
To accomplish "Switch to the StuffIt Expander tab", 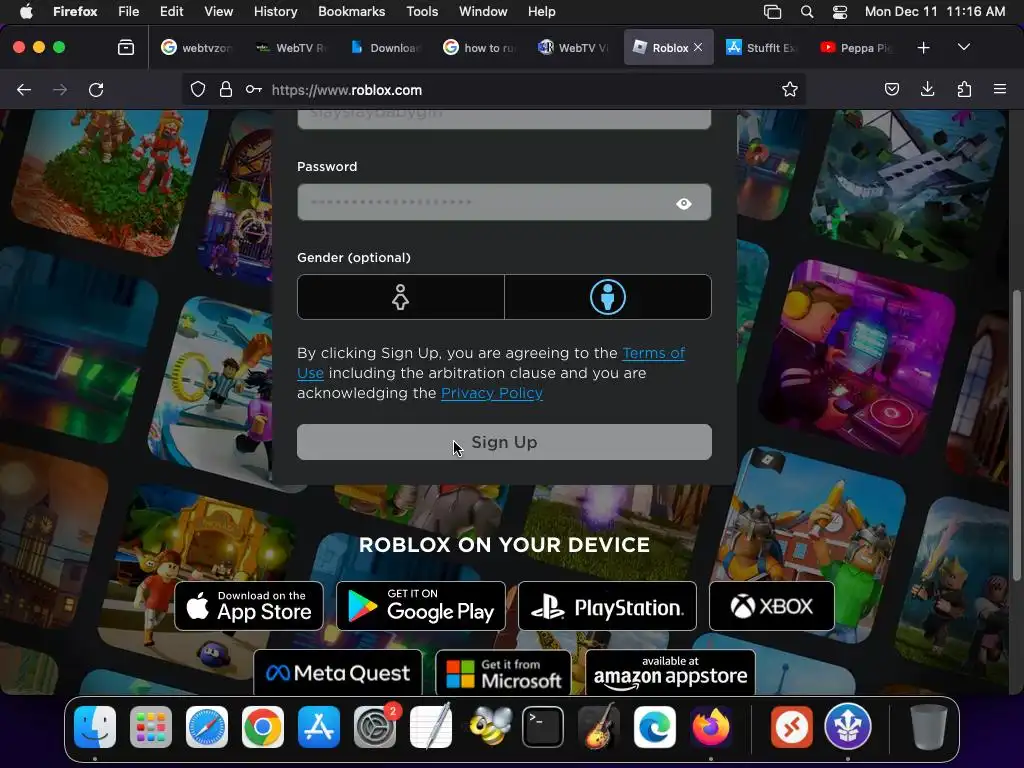I will tap(763, 48).
